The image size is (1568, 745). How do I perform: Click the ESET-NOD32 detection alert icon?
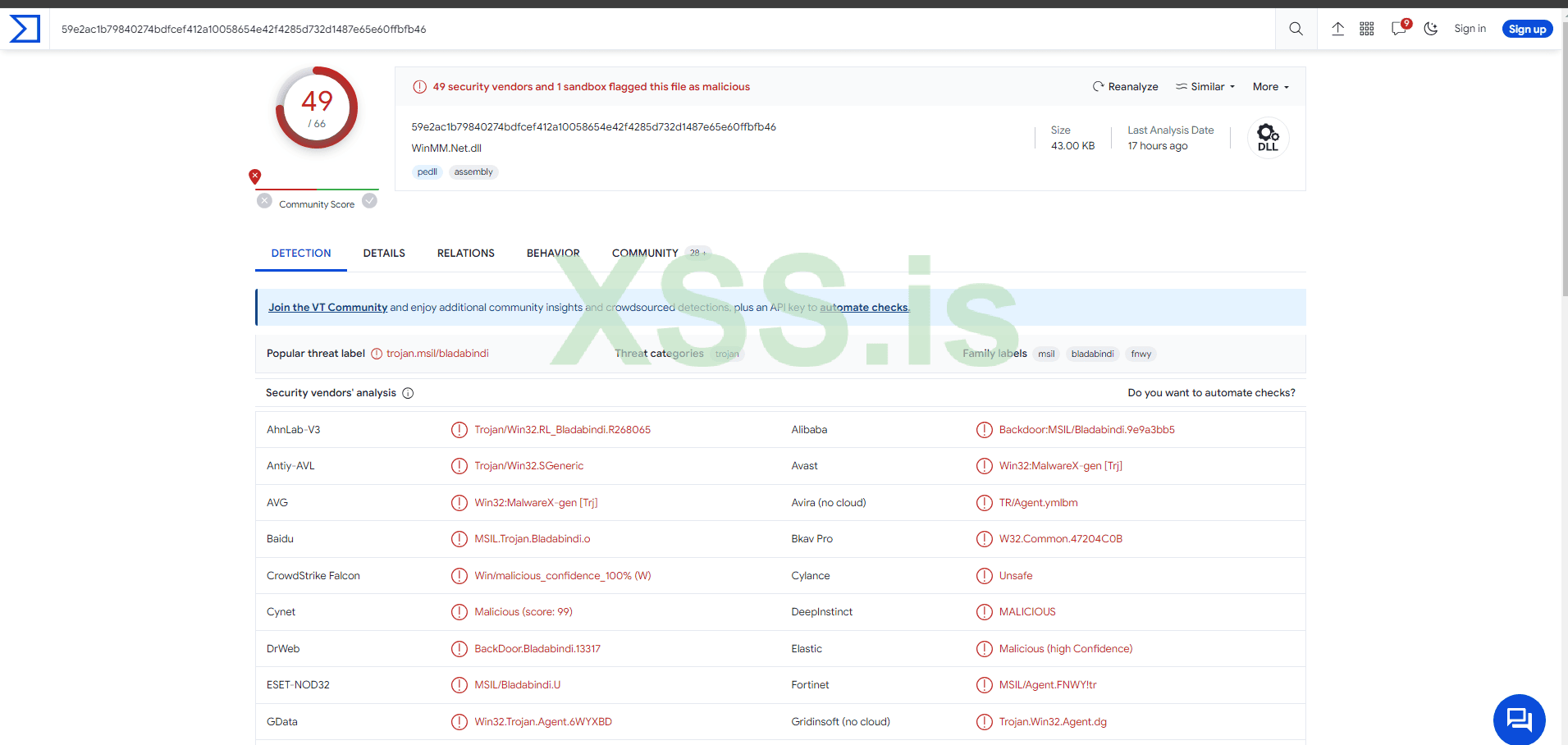pyautogui.click(x=459, y=685)
